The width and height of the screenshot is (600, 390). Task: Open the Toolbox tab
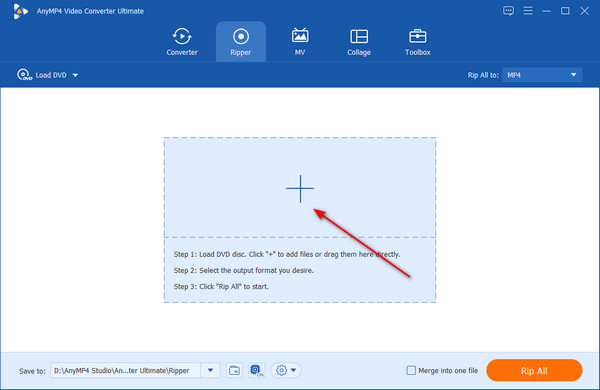[417, 42]
